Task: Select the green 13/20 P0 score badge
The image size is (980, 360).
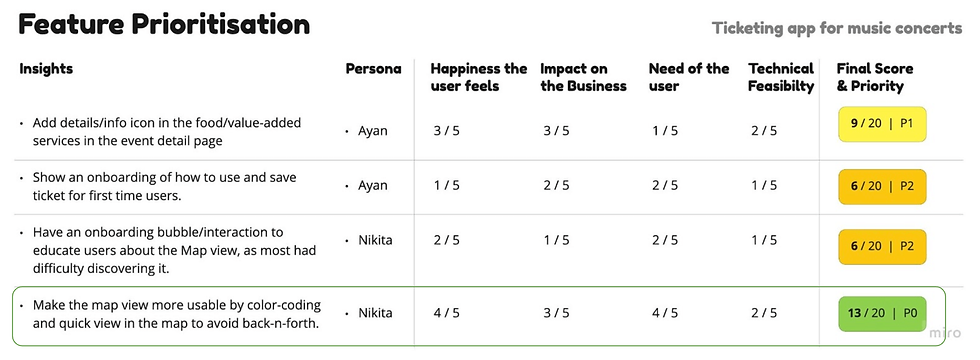Action: tap(882, 314)
